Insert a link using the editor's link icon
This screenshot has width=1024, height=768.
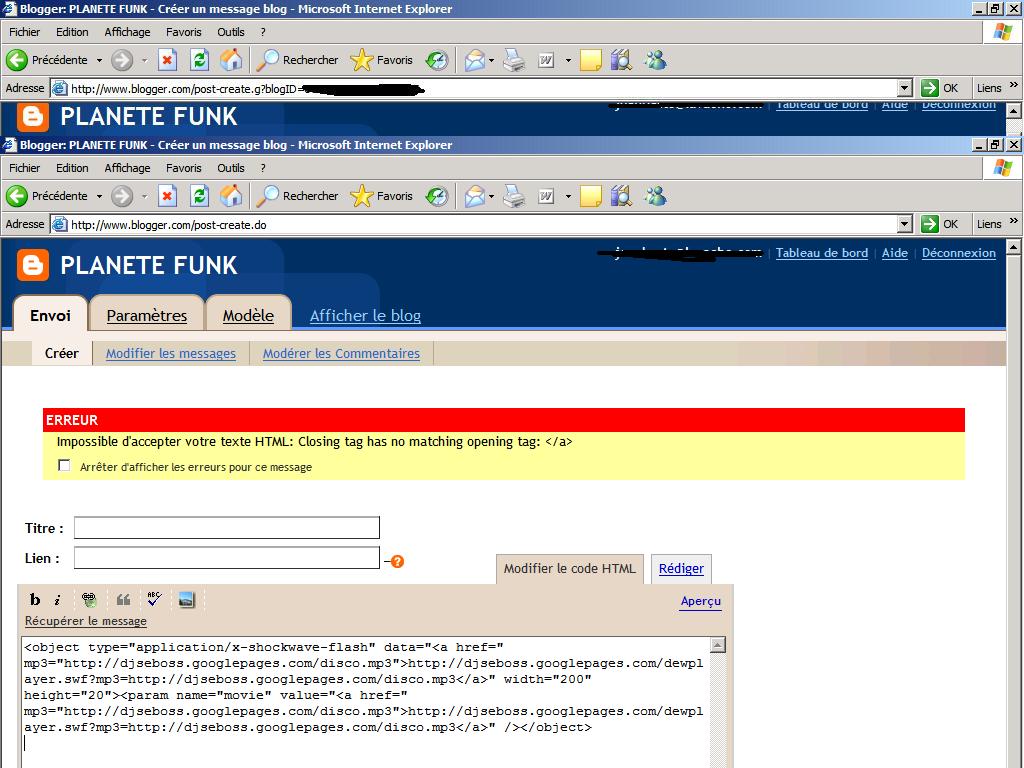click(x=89, y=600)
